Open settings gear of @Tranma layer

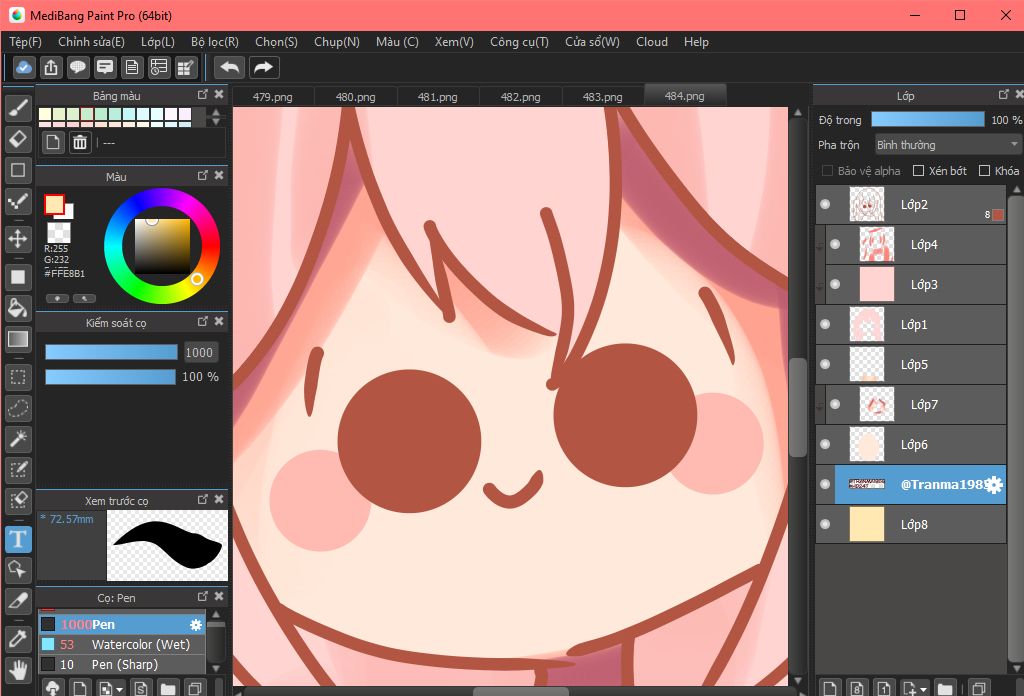point(993,484)
